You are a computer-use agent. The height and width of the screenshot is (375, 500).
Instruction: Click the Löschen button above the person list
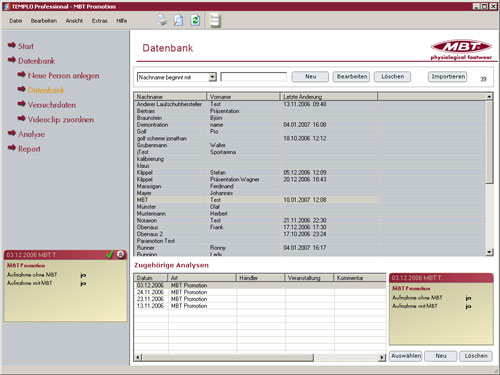[392, 77]
